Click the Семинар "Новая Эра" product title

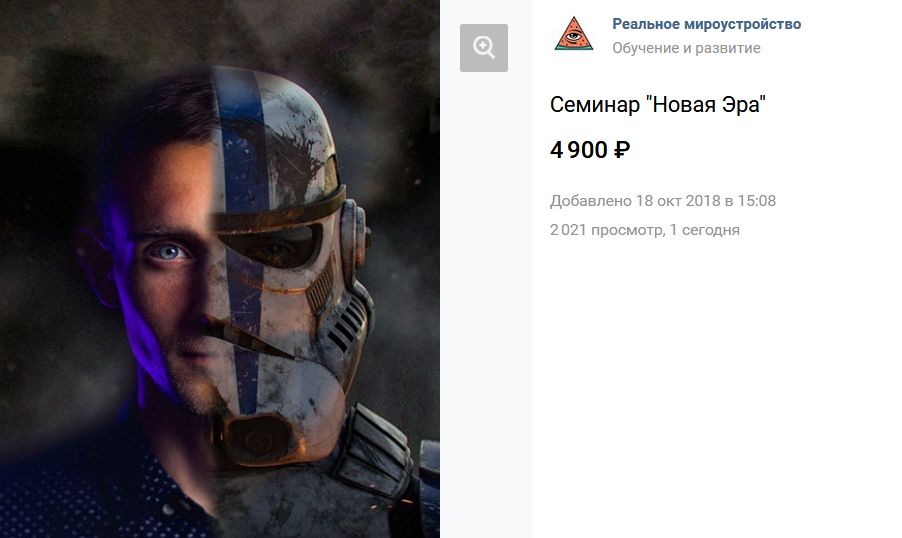click(x=658, y=105)
